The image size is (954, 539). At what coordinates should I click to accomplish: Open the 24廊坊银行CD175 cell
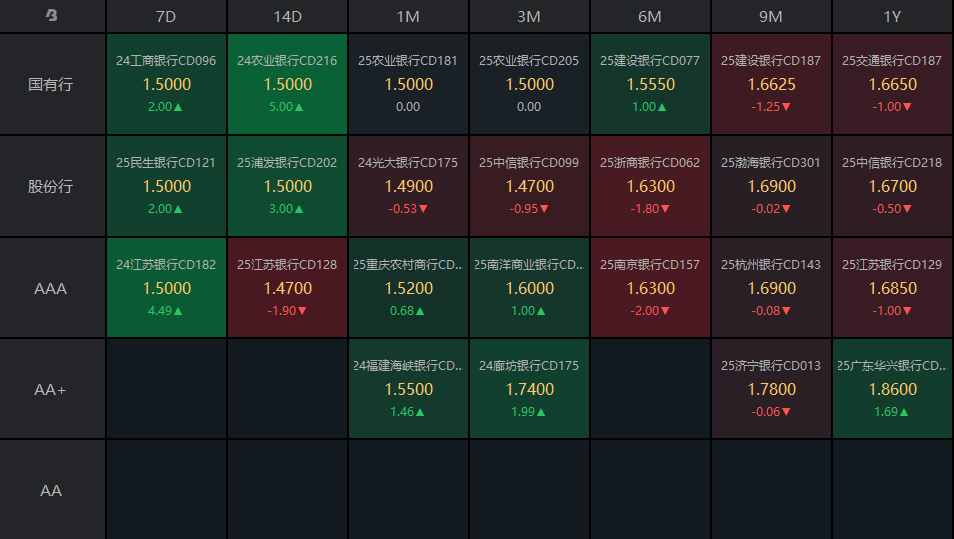[x=529, y=389]
